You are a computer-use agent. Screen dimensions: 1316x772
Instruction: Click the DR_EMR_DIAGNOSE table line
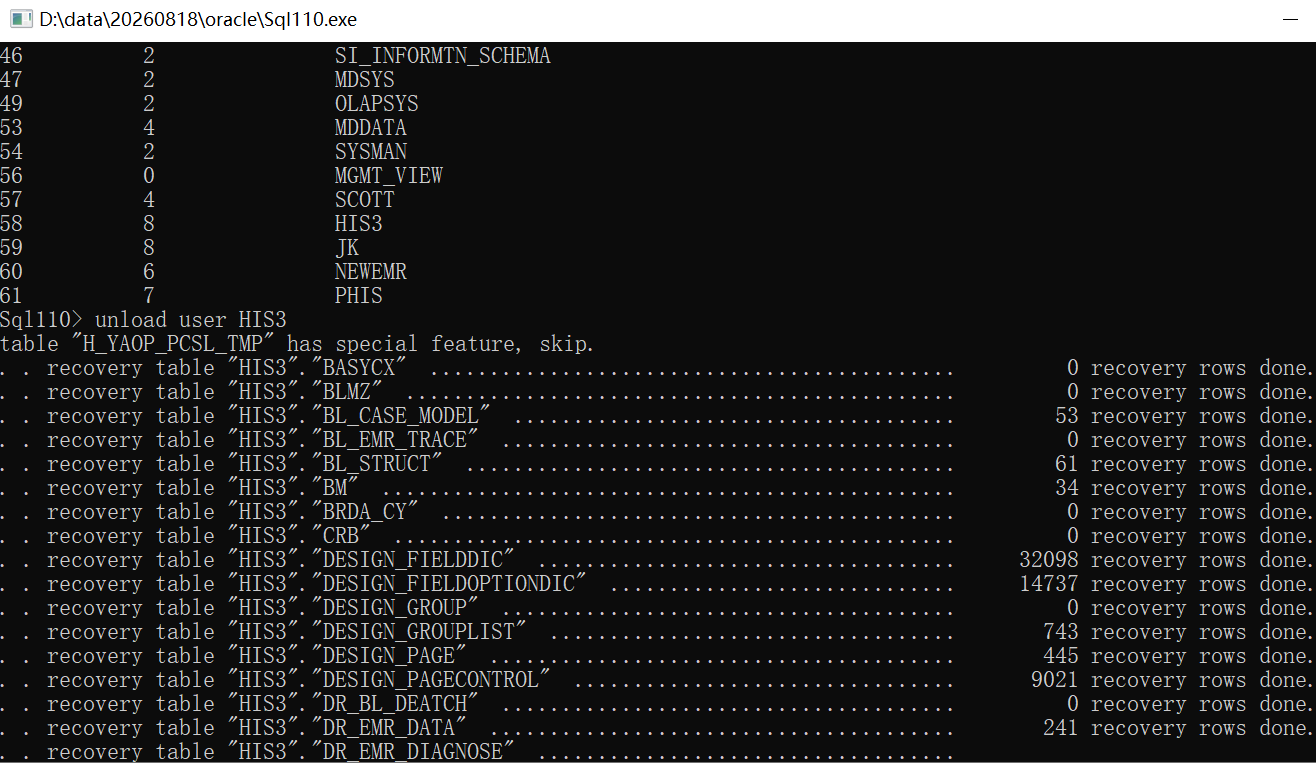pyautogui.click(x=478, y=752)
